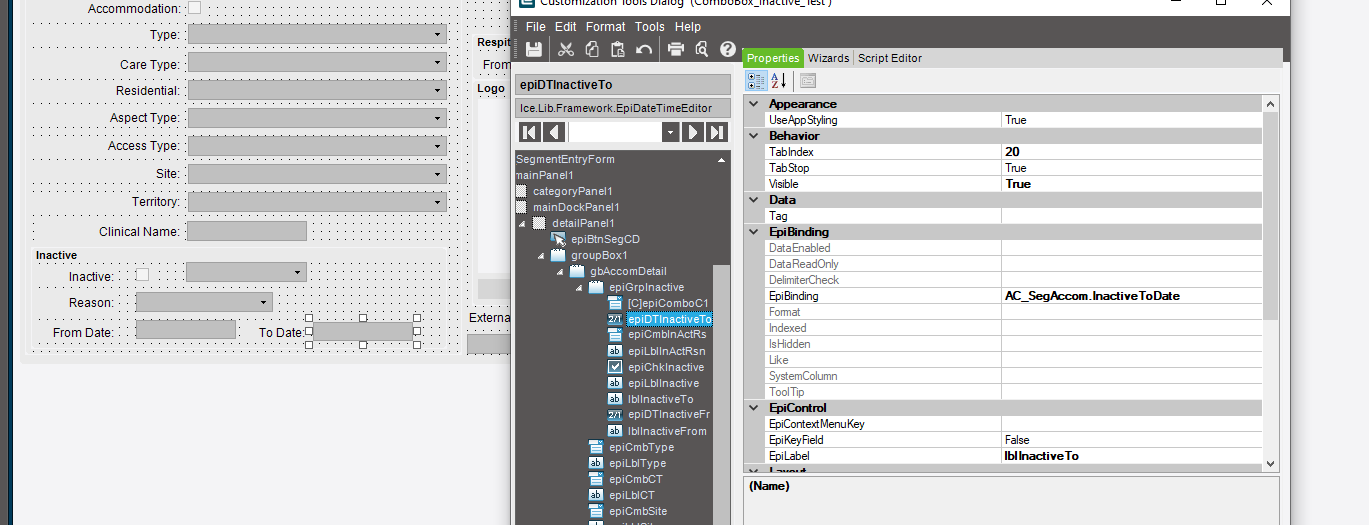This screenshot has width=1369, height=525.
Task: Select [C]epiComboC1 node in tree
Action: click(668, 303)
